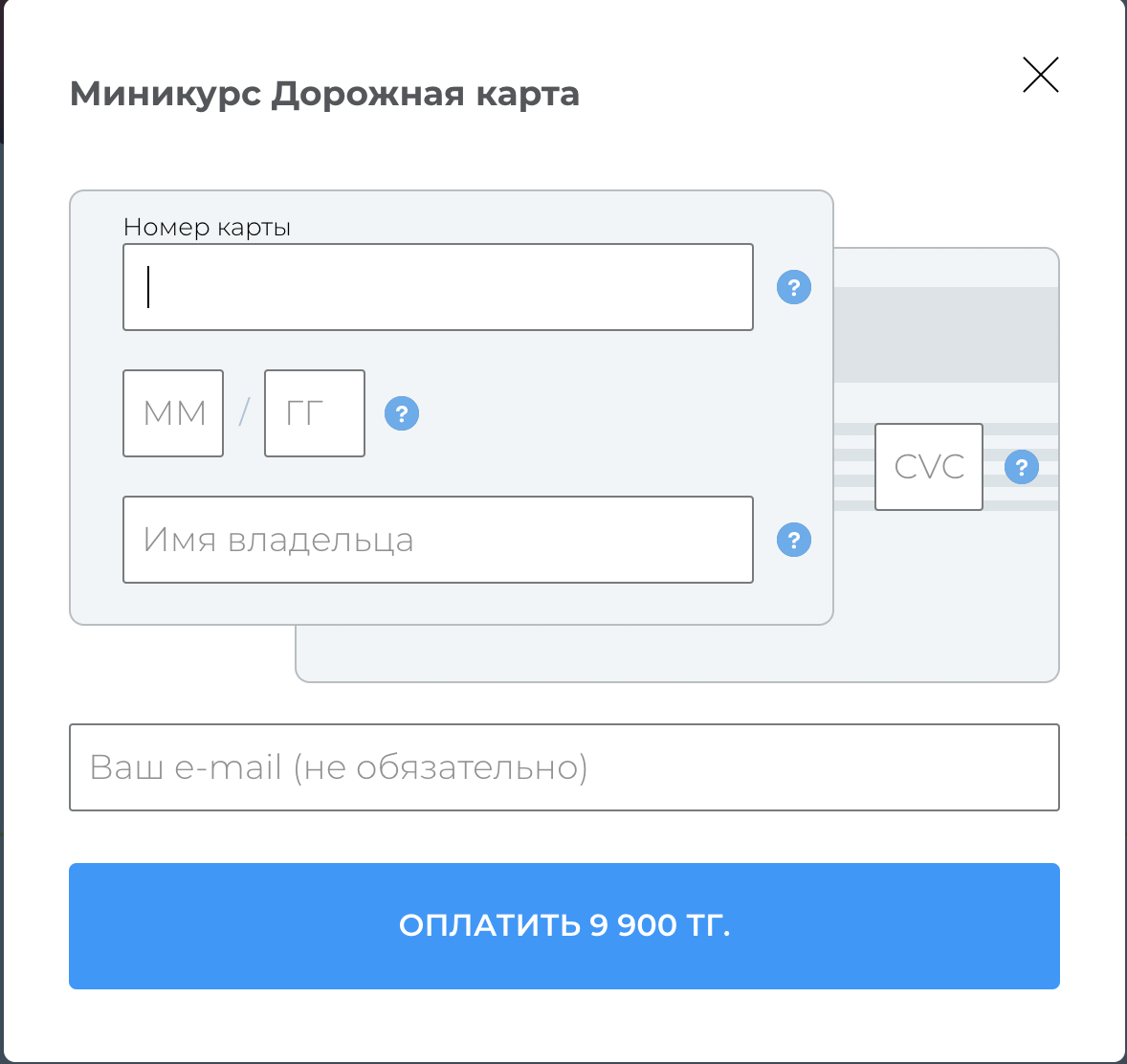Viewport: 1127px width, 1064px height.
Task: Select the ГГ expiry year field
Action: pos(315,413)
